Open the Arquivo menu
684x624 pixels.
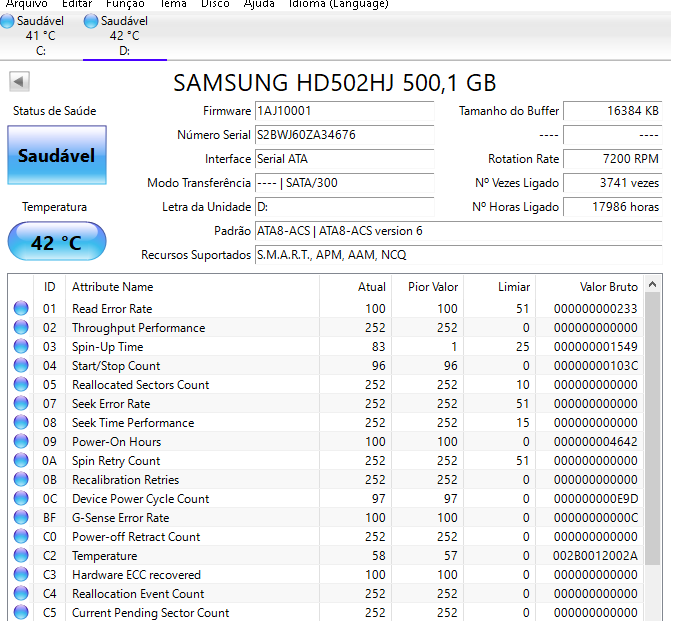pyautogui.click(x=26, y=4)
